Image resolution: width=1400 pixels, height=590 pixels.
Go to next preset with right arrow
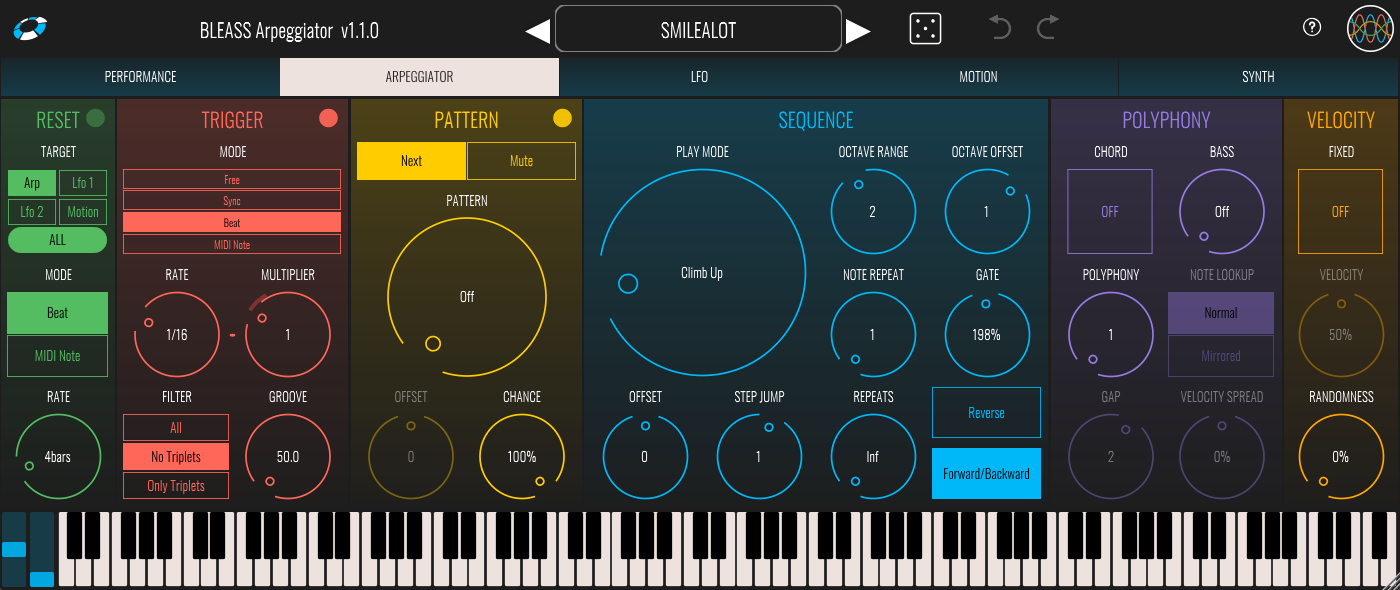click(x=858, y=31)
